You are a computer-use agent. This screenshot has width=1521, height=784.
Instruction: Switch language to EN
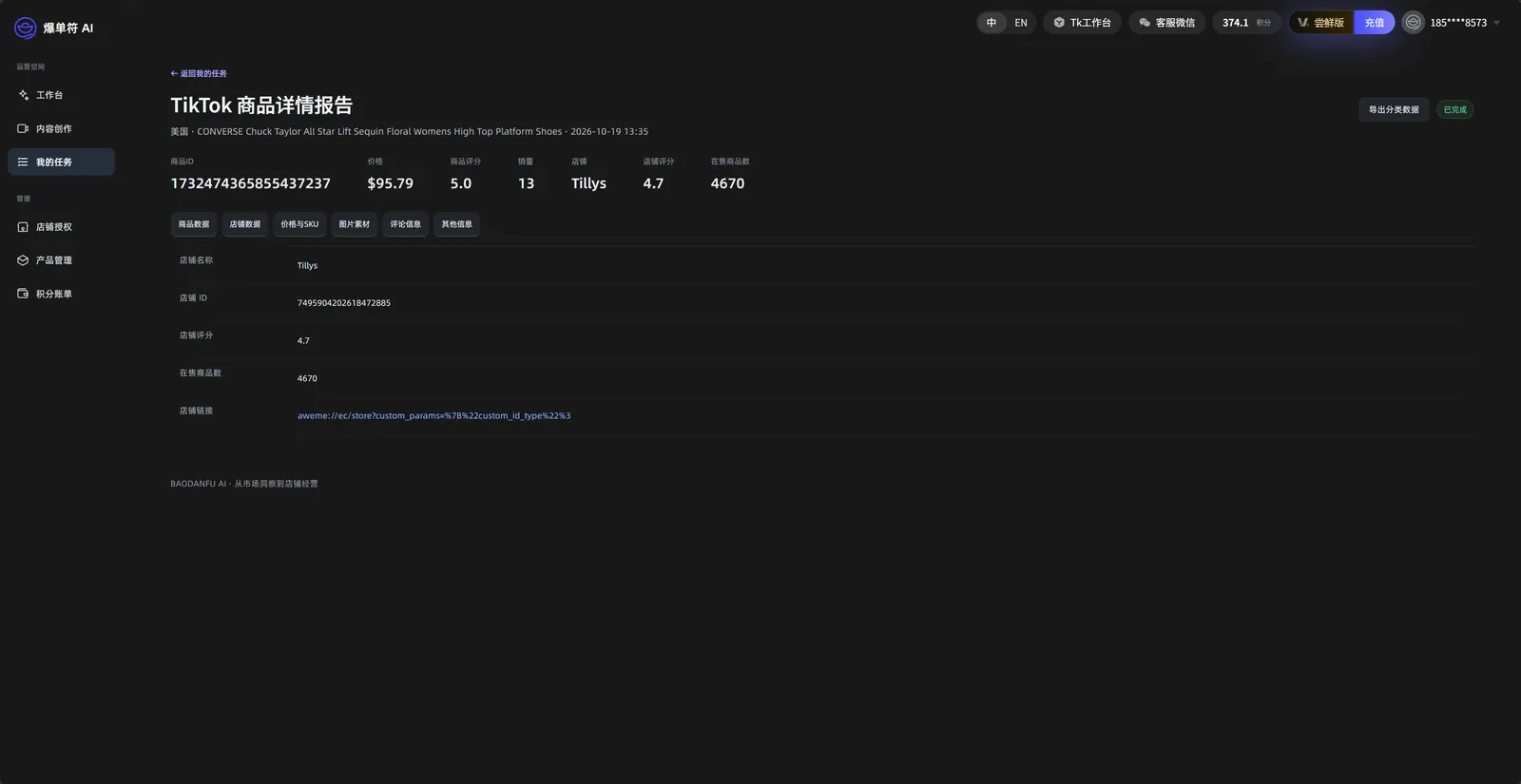(x=1021, y=23)
